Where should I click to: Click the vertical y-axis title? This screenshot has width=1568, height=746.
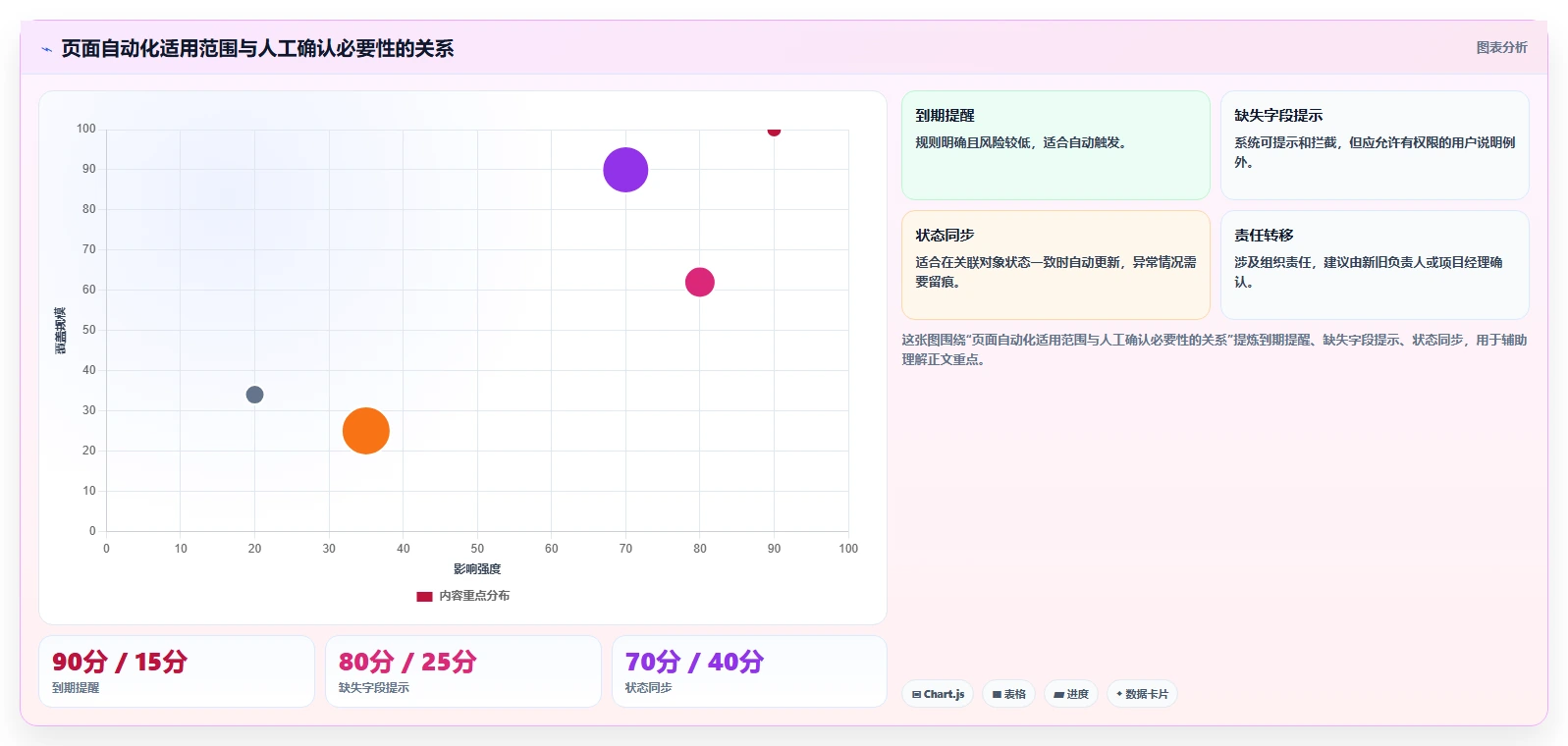click(61, 331)
